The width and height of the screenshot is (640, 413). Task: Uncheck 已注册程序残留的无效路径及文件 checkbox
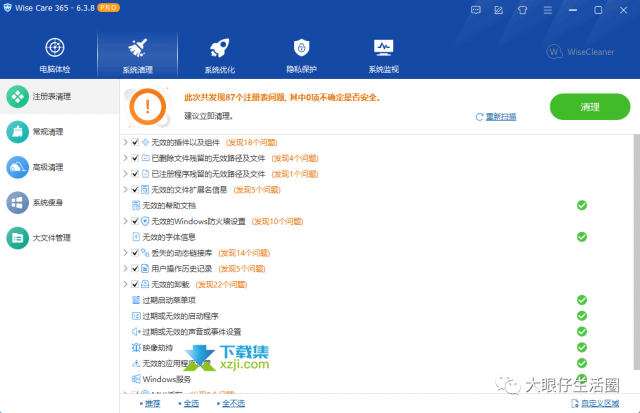click(x=135, y=174)
